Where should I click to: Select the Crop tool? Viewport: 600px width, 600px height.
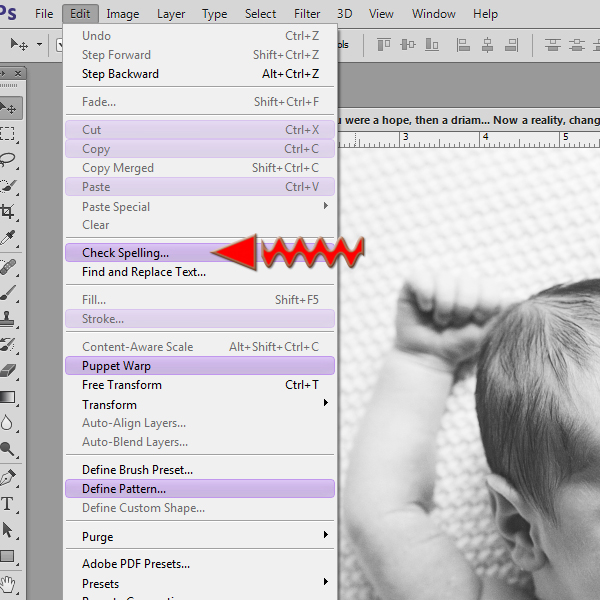7,212
